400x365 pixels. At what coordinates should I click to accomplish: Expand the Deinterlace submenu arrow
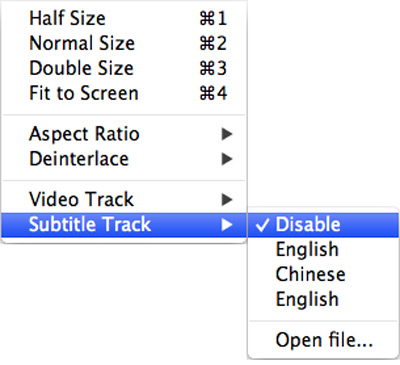(227, 159)
